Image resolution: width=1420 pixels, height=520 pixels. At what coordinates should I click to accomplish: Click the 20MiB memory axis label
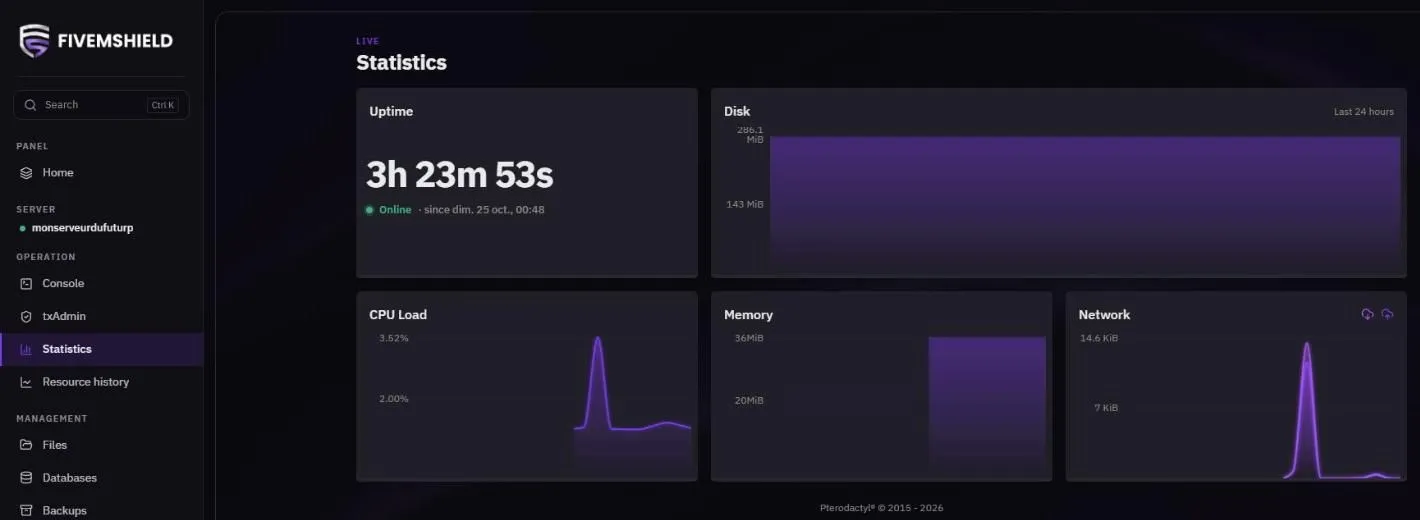coord(749,400)
